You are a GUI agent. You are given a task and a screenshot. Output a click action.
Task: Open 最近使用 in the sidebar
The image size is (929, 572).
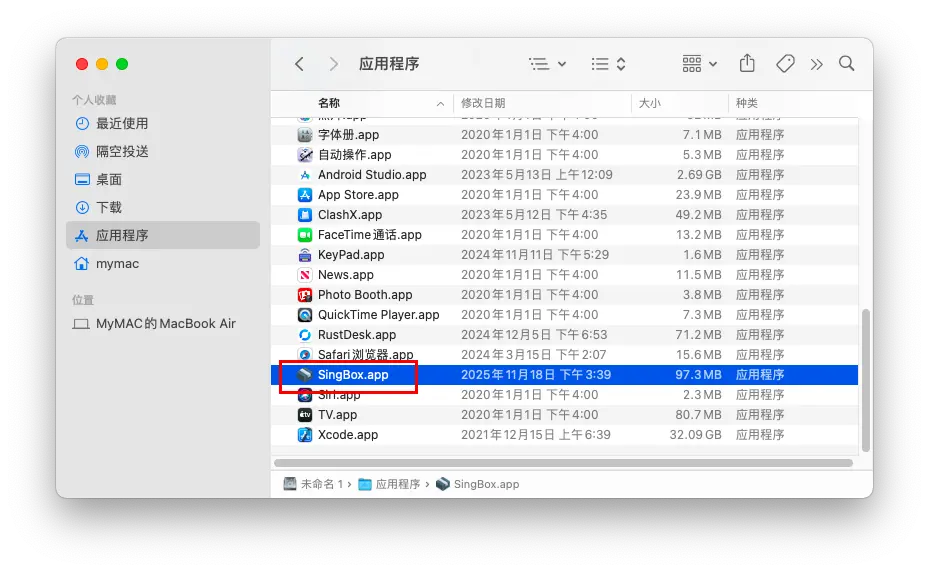122,124
